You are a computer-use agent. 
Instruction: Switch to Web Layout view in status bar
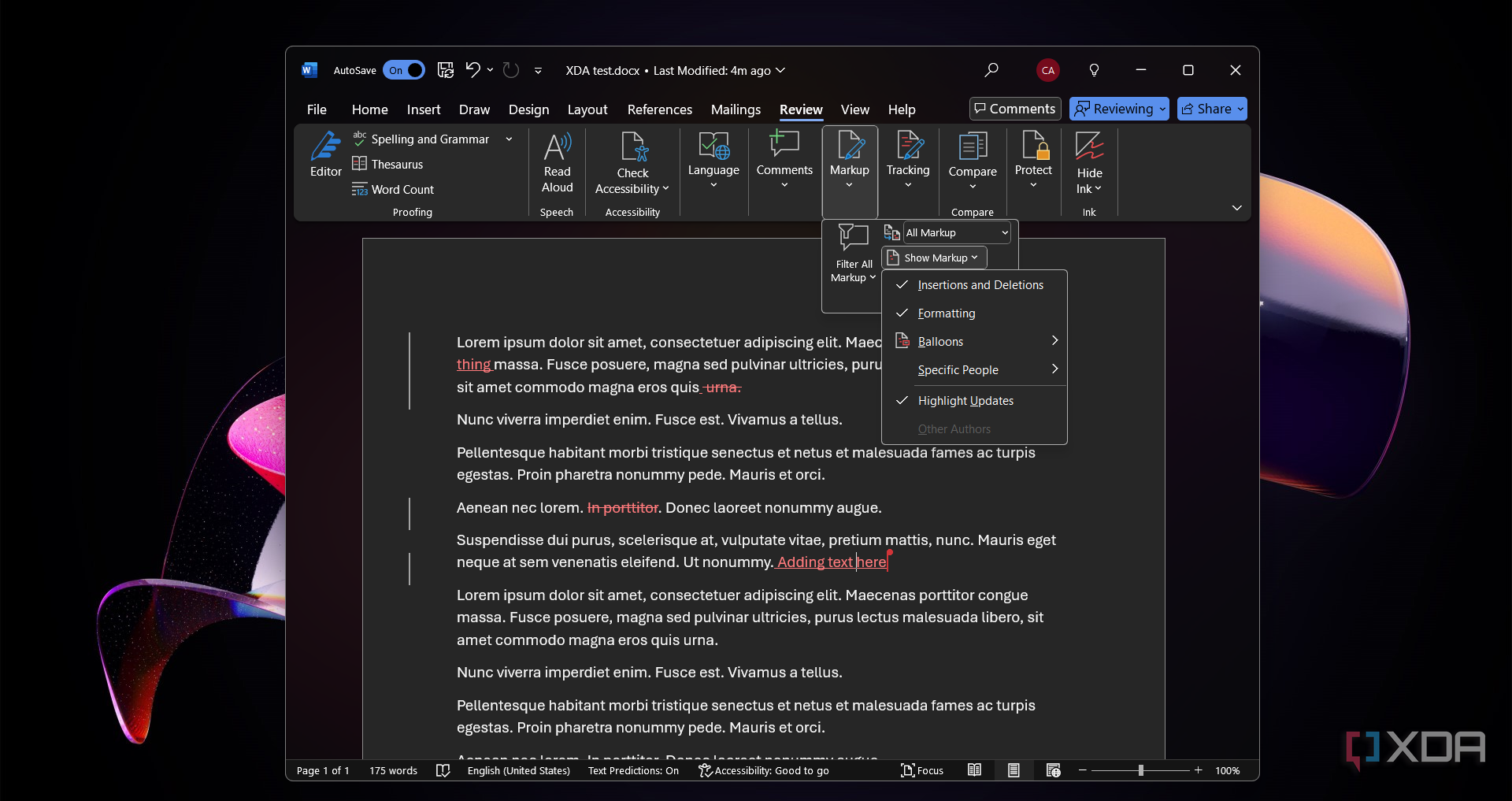[1053, 770]
